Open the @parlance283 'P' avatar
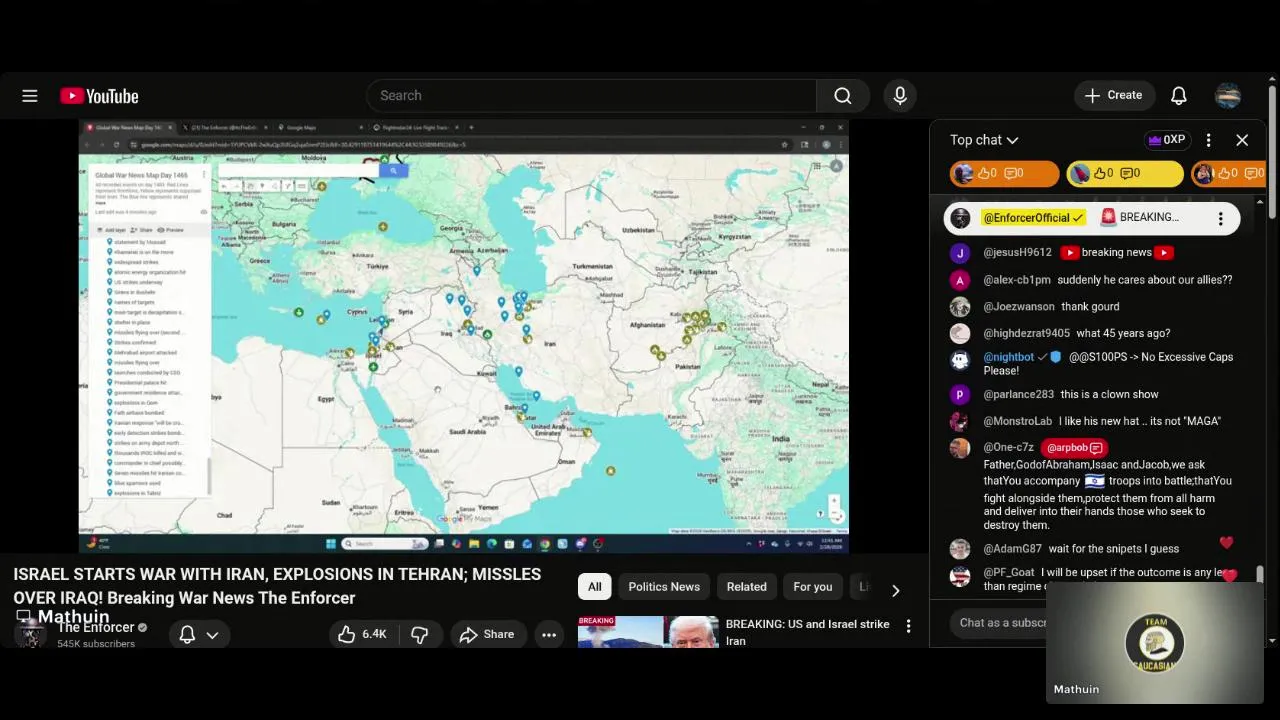 [960, 395]
